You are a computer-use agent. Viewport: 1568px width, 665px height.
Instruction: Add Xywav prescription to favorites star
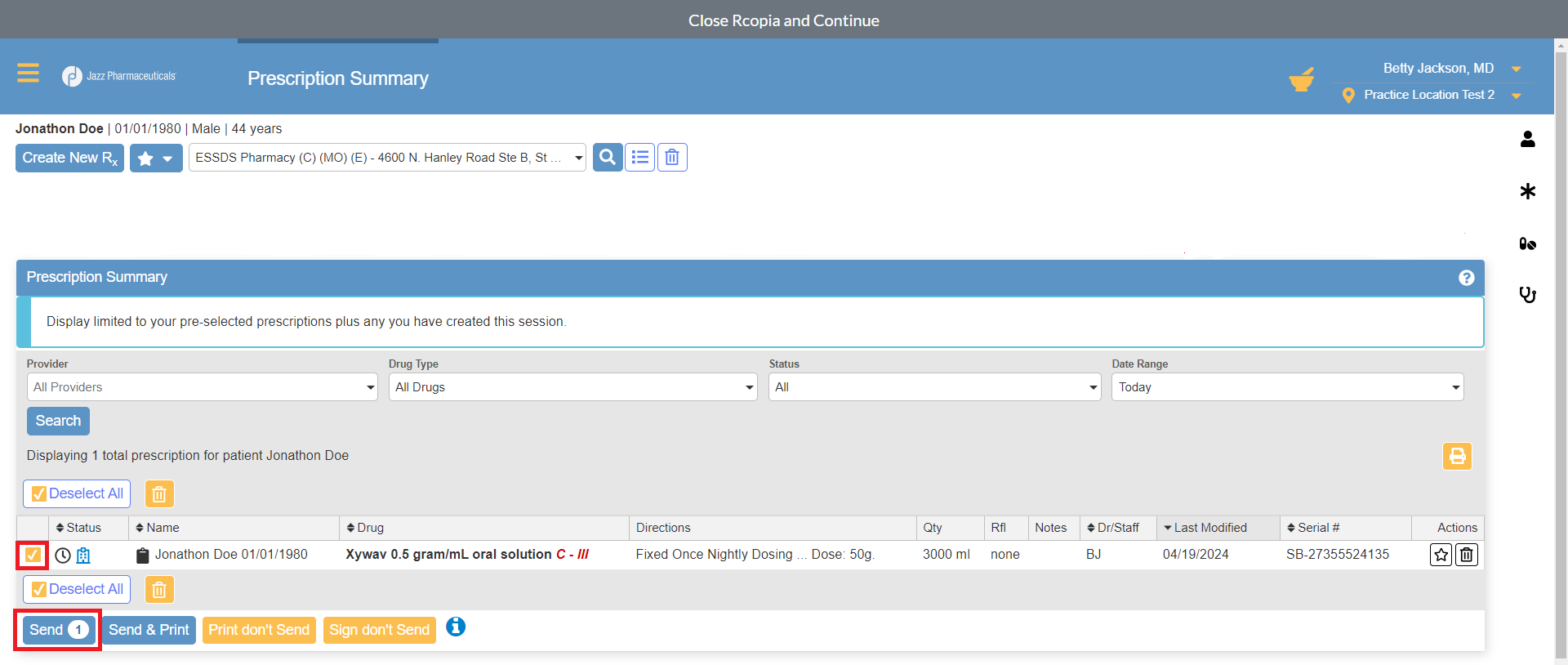pyautogui.click(x=1441, y=556)
